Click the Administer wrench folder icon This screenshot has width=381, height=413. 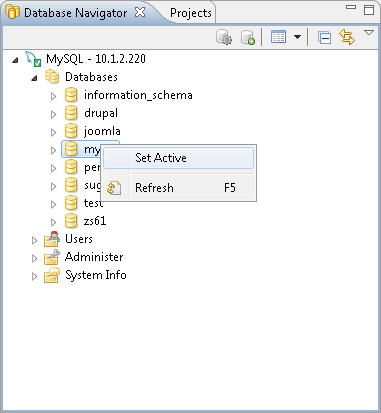click(52, 257)
